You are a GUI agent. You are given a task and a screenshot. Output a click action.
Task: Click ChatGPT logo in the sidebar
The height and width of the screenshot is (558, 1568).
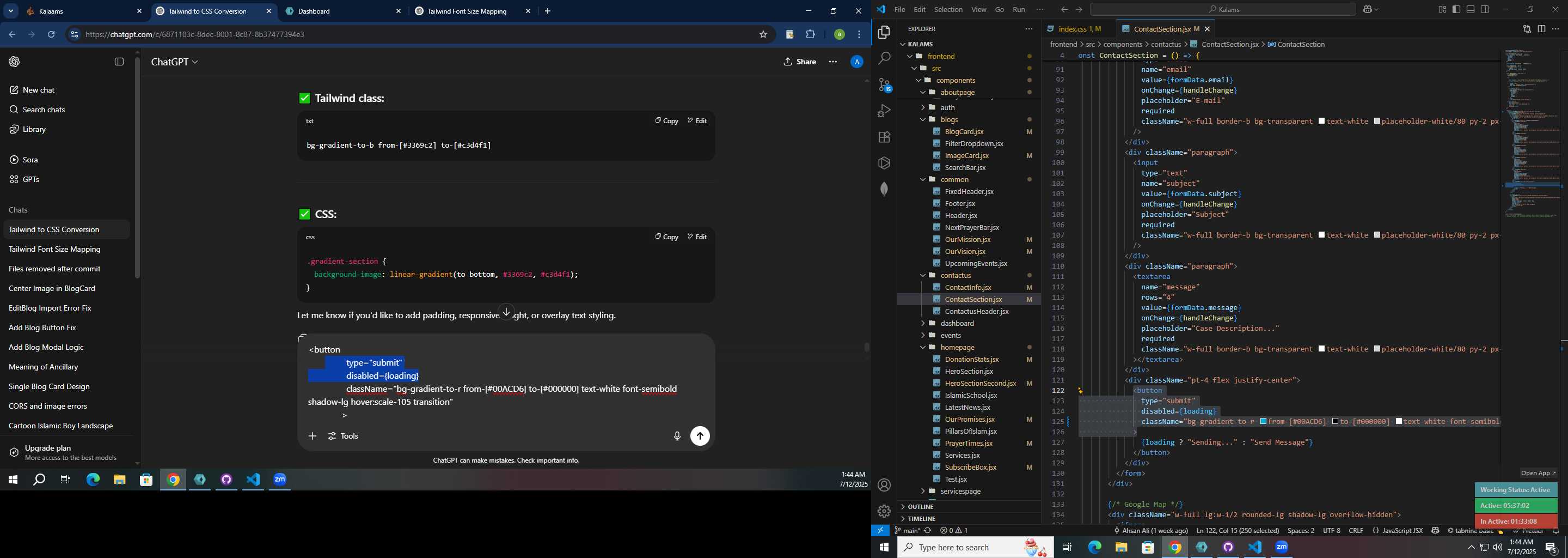[x=14, y=62]
